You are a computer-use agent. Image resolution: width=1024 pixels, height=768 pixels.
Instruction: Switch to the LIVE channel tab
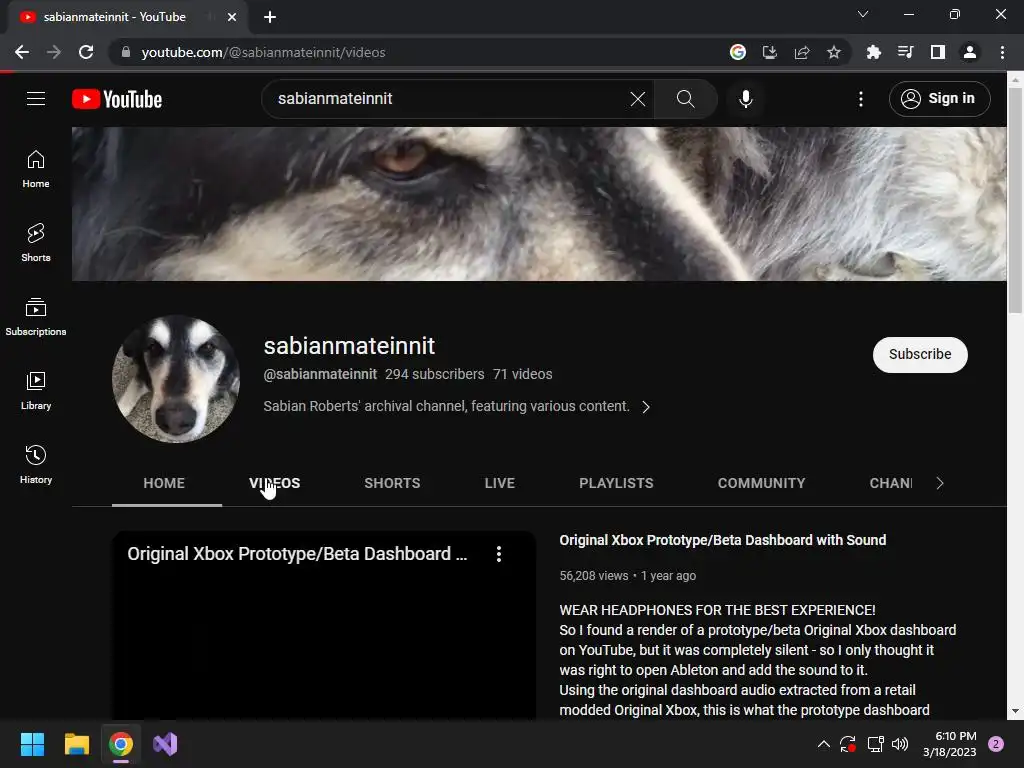(x=500, y=483)
